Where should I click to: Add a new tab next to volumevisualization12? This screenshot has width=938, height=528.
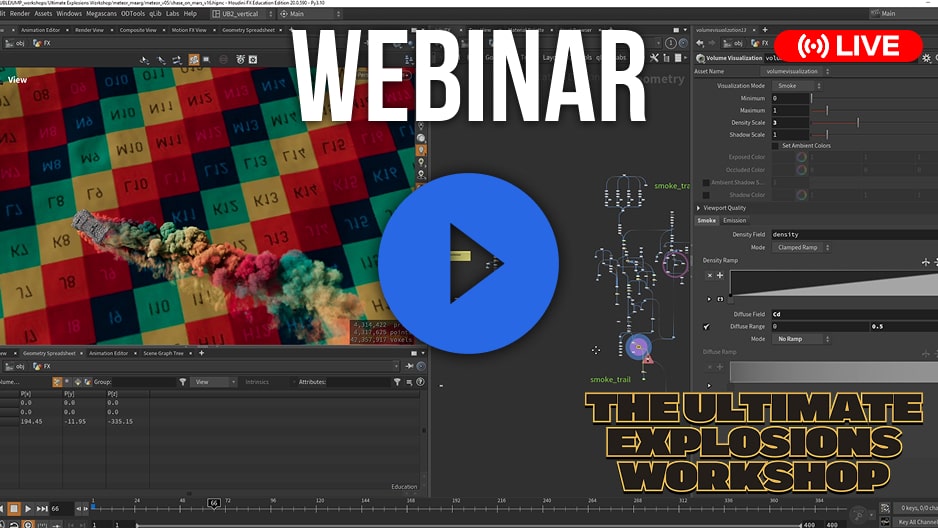765,30
